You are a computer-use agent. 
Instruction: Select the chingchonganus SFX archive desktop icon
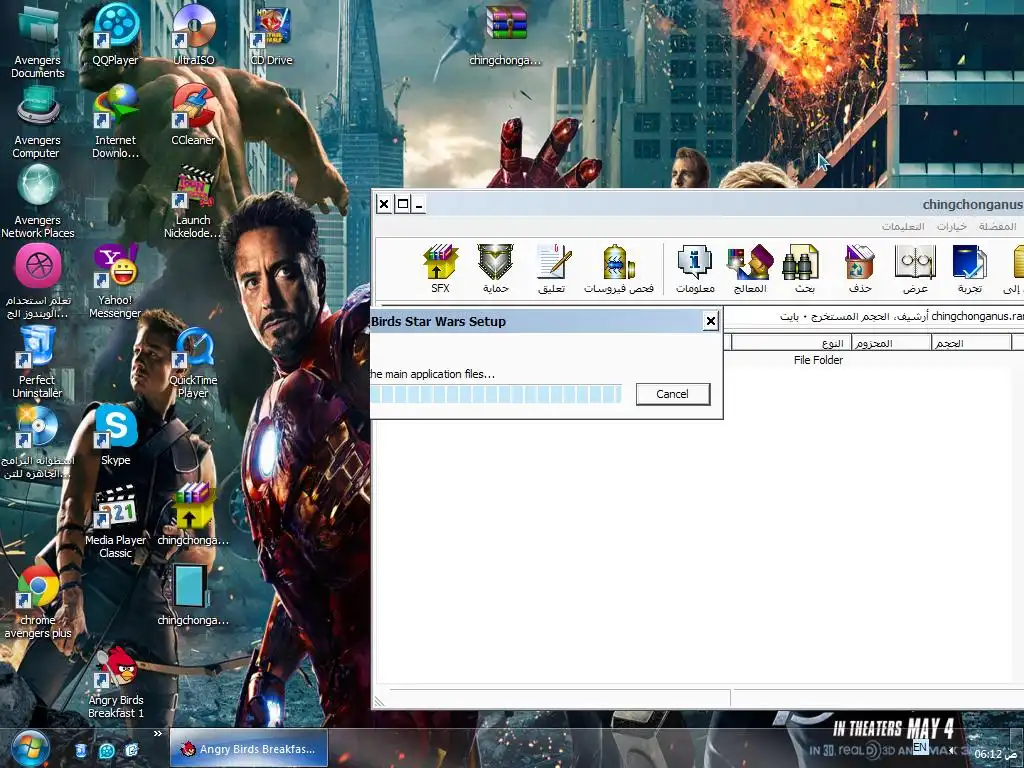[x=193, y=515]
